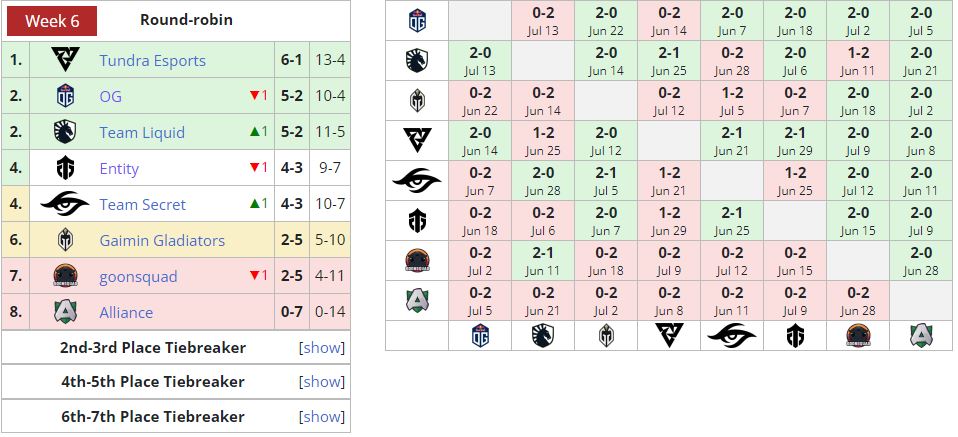Click Gaimin Gladiators logo in standings
This screenshot has height=437, width=958.
[65, 240]
